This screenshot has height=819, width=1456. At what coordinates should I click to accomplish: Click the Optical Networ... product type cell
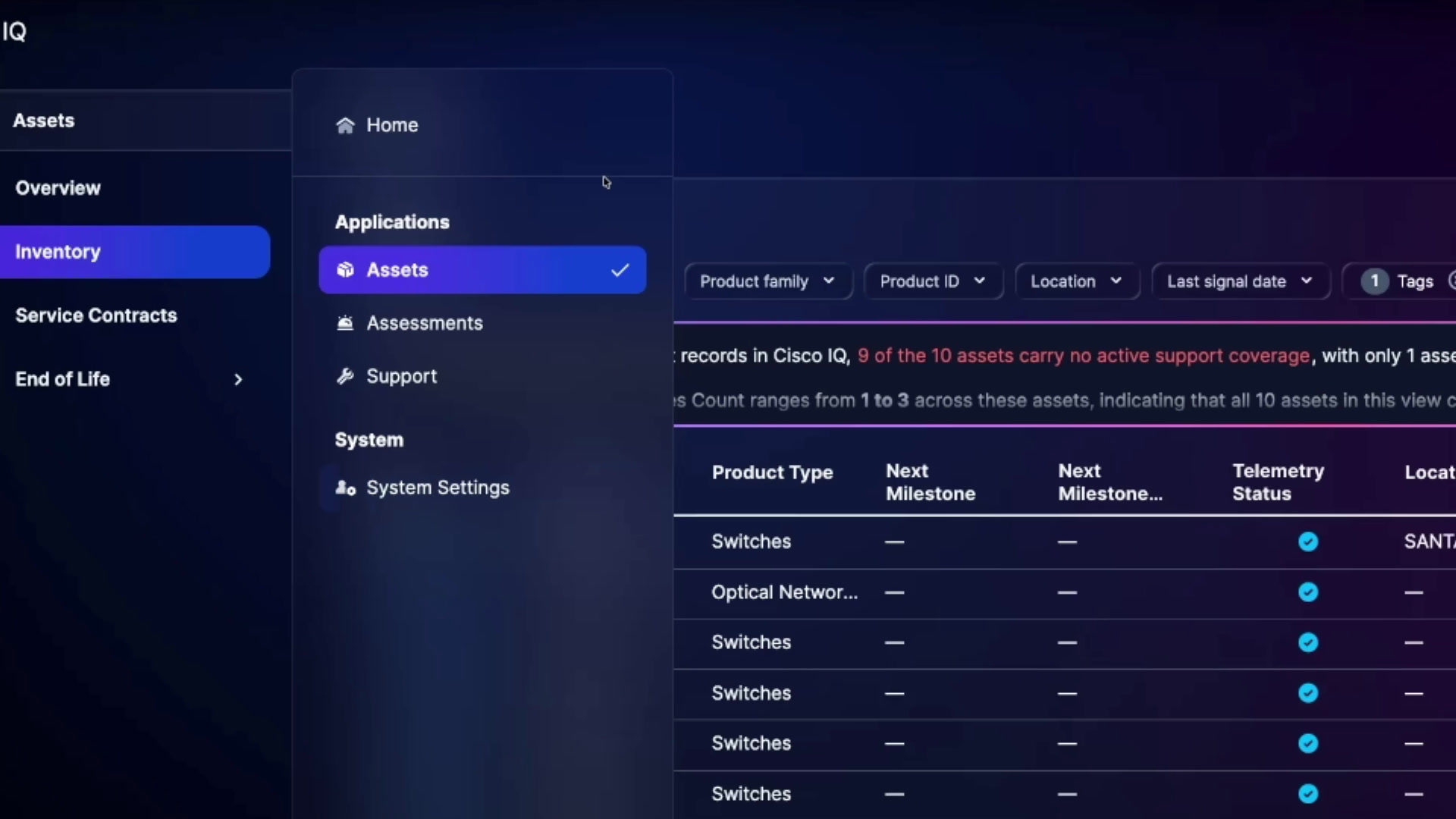point(784,592)
